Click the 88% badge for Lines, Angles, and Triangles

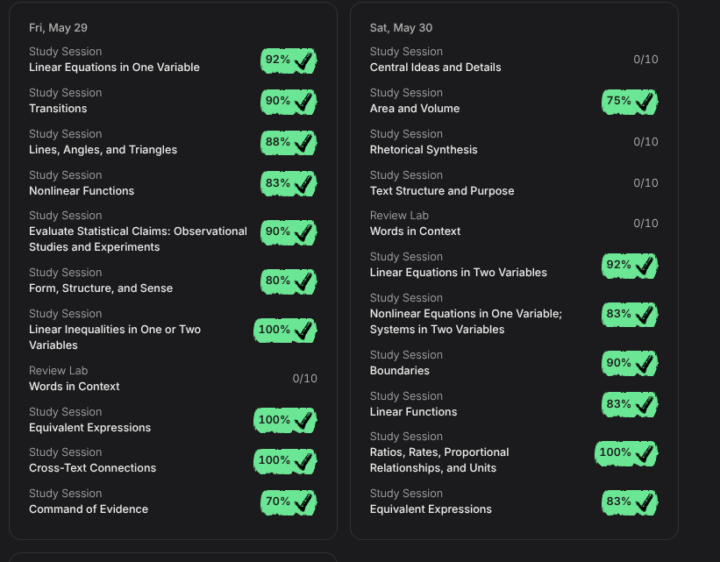[x=288, y=143]
